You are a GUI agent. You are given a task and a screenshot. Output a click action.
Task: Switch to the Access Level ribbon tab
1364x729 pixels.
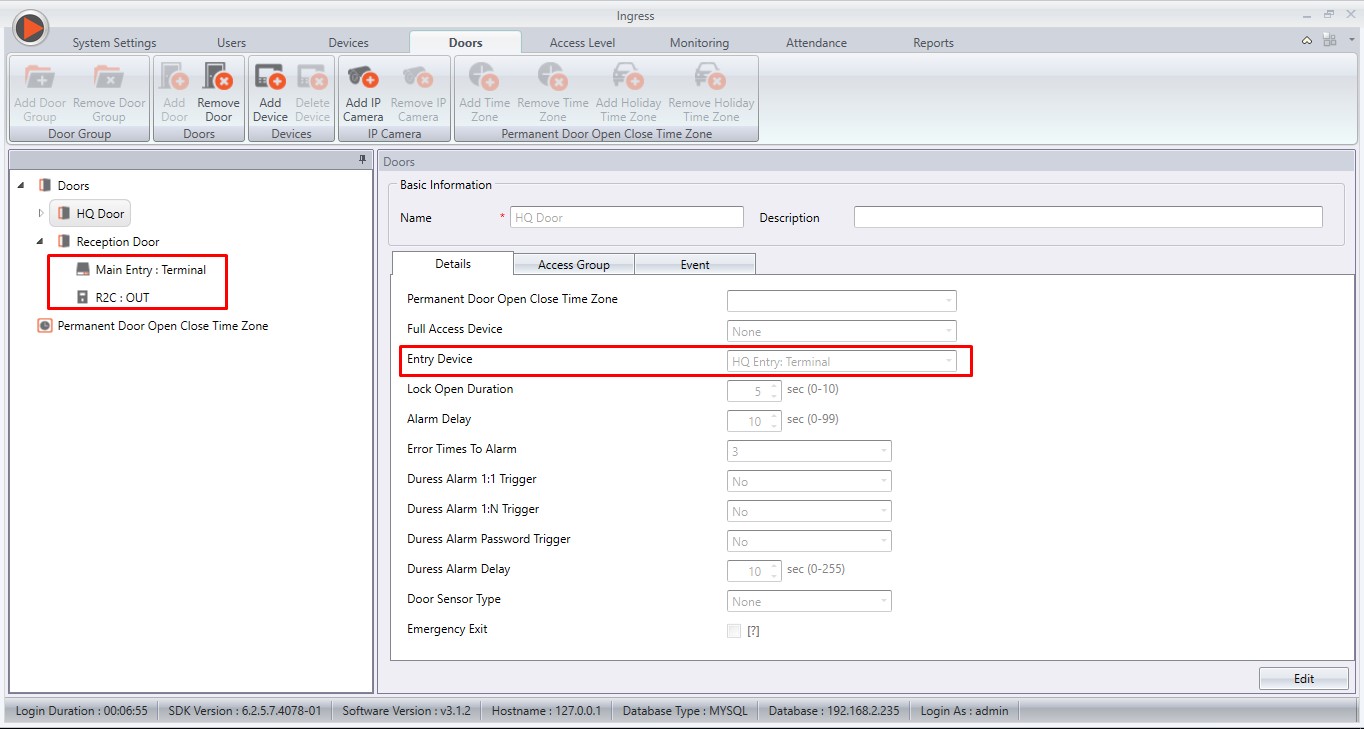tap(582, 43)
